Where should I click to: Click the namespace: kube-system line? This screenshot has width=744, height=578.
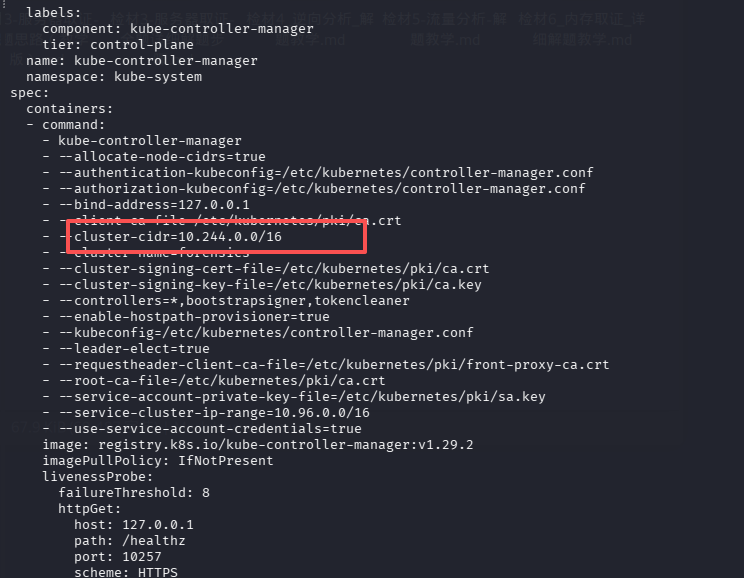(114, 77)
